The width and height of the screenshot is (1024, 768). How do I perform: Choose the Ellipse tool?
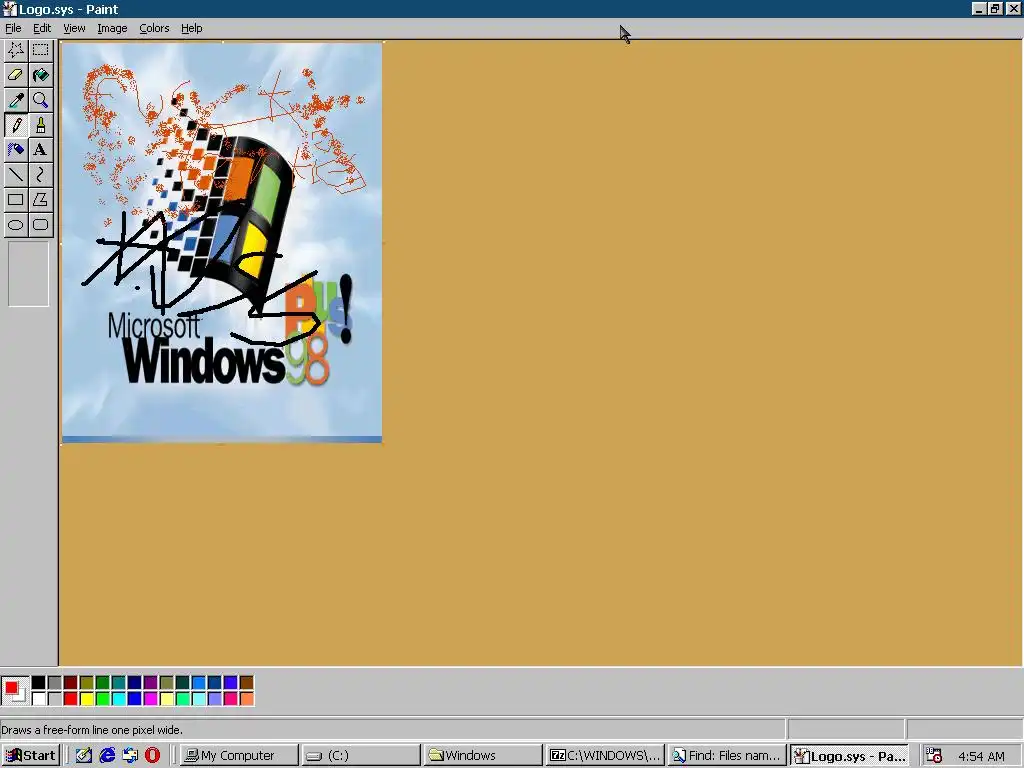point(16,225)
